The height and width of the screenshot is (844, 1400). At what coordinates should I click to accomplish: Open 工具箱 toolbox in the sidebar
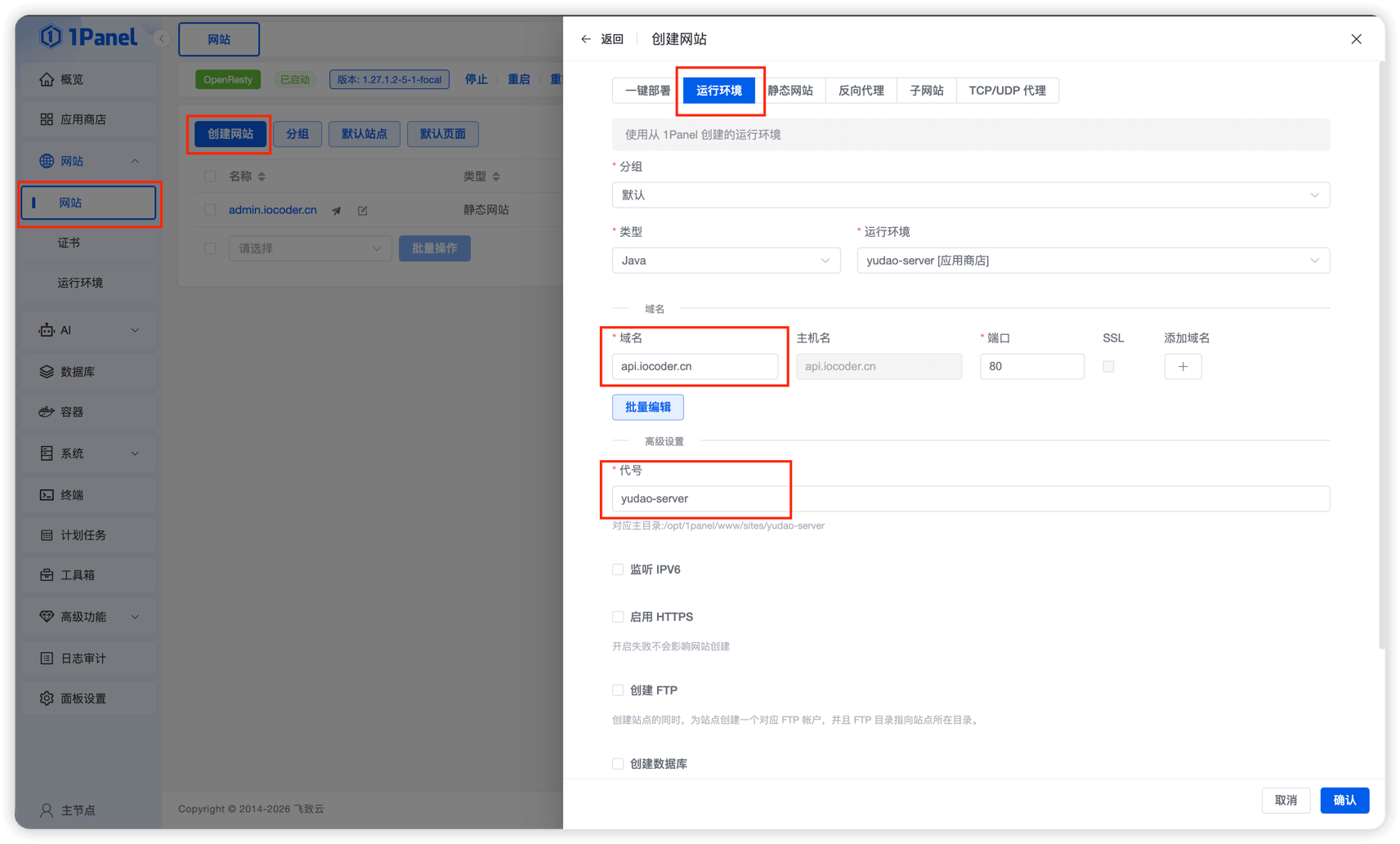pyautogui.click(x=47, y=575)
